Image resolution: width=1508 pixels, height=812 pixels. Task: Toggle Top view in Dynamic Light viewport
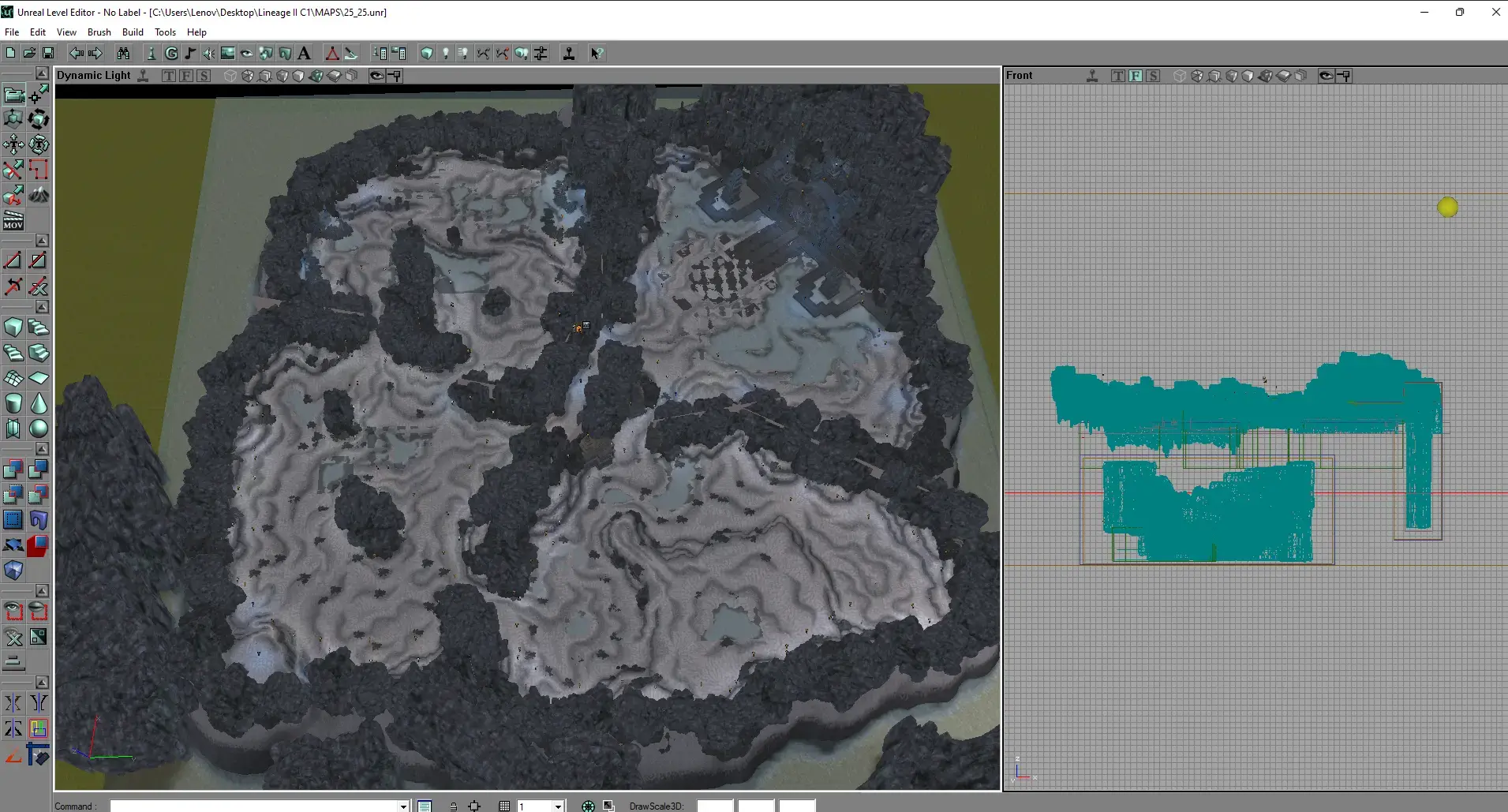tap(169, 76)
